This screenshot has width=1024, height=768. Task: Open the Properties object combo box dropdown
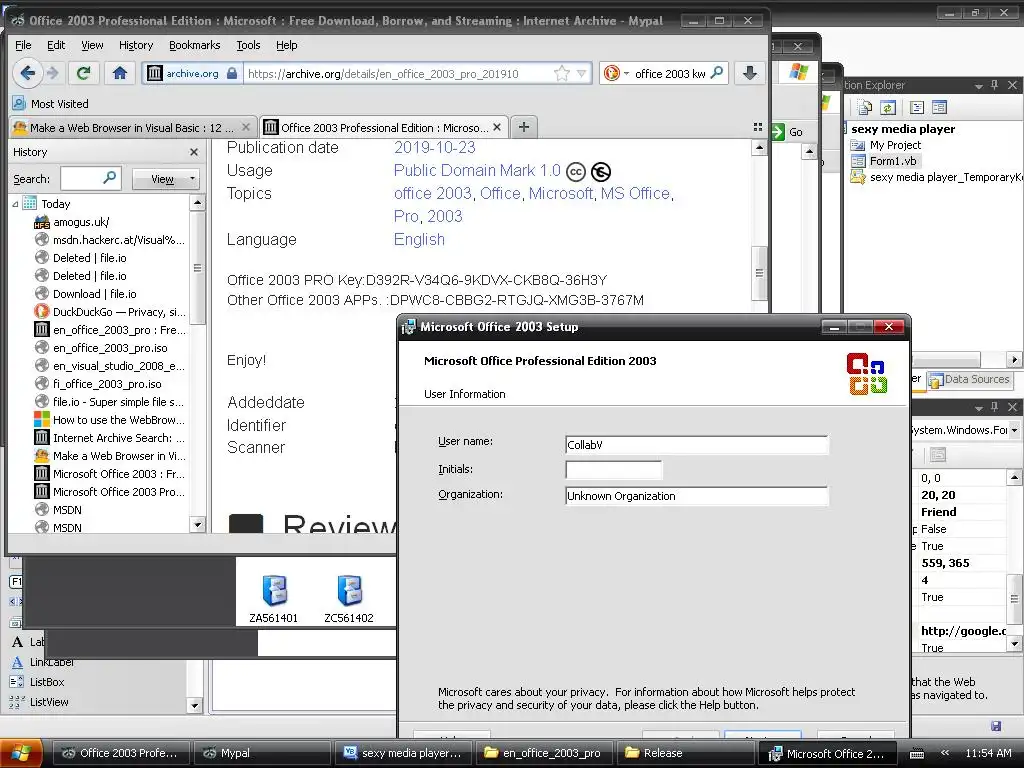1014,430
